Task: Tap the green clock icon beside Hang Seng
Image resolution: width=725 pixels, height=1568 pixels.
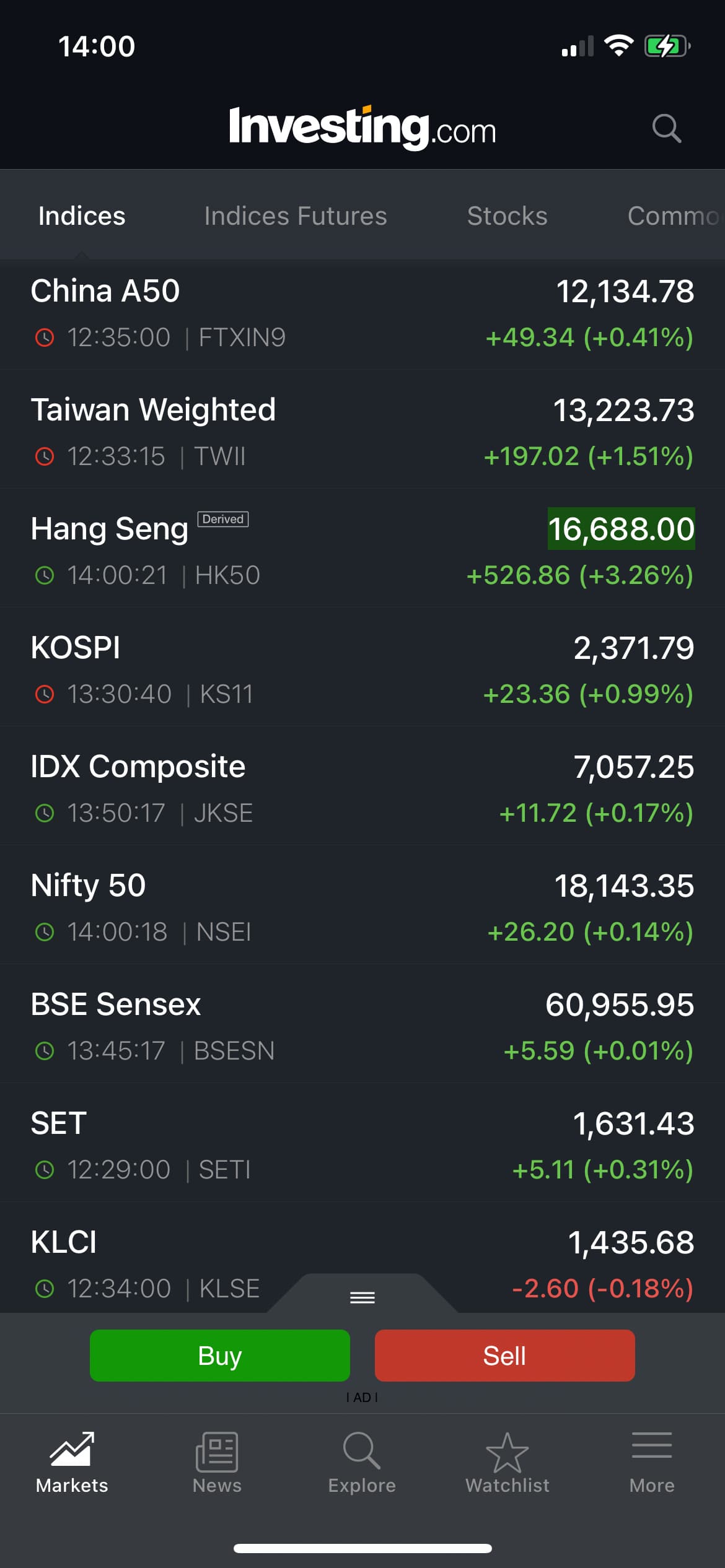Action: pyautogui.click(x=45, y=576)
